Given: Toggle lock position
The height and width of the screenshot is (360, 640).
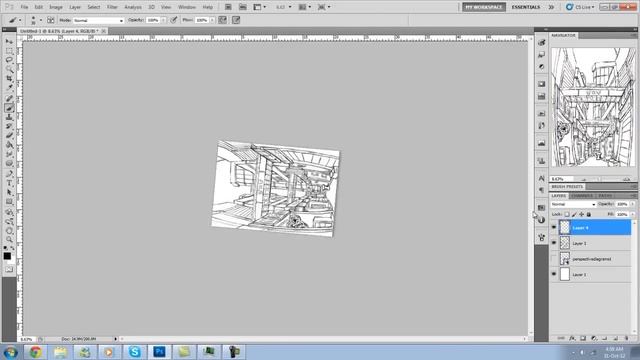Looking at the screenshot, I should [x=582, y=214].
